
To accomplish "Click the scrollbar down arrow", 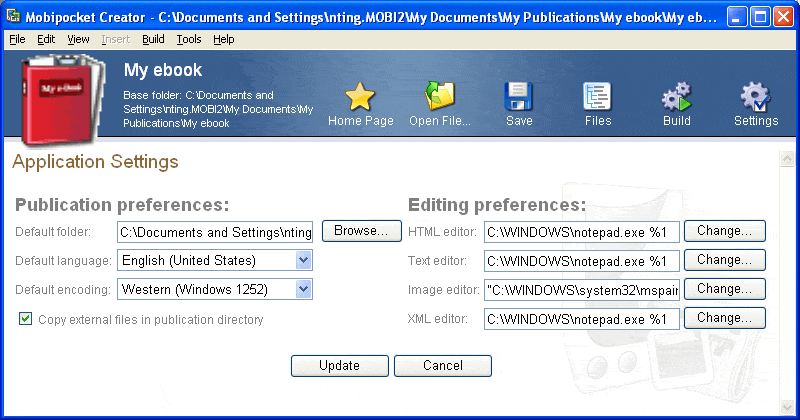I will (787, 407).
